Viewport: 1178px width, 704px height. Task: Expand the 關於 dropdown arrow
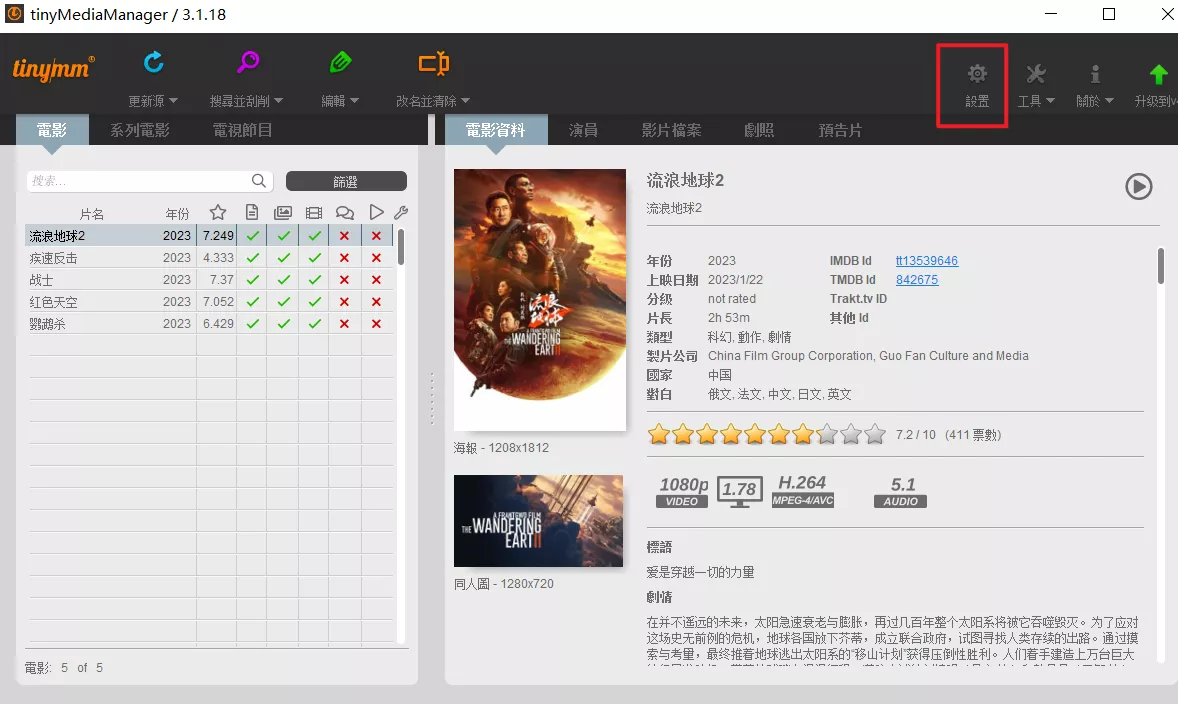pyautogui.click(x=1109, y=101)
